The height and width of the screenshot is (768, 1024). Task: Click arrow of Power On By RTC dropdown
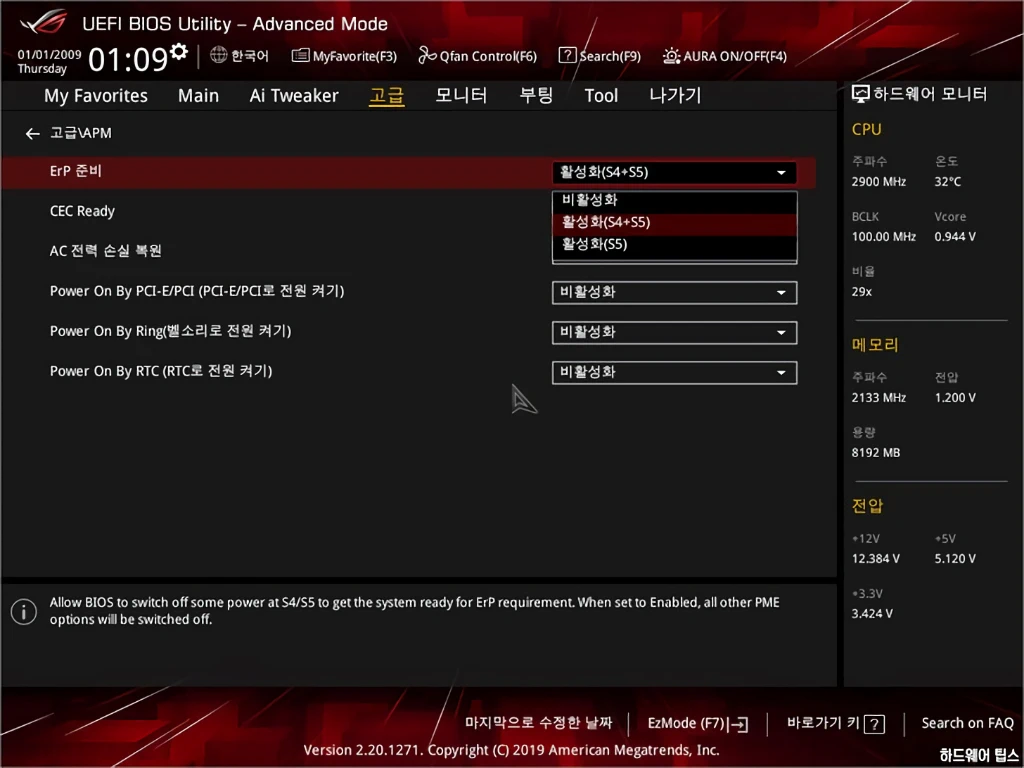[x=781, y=373]
